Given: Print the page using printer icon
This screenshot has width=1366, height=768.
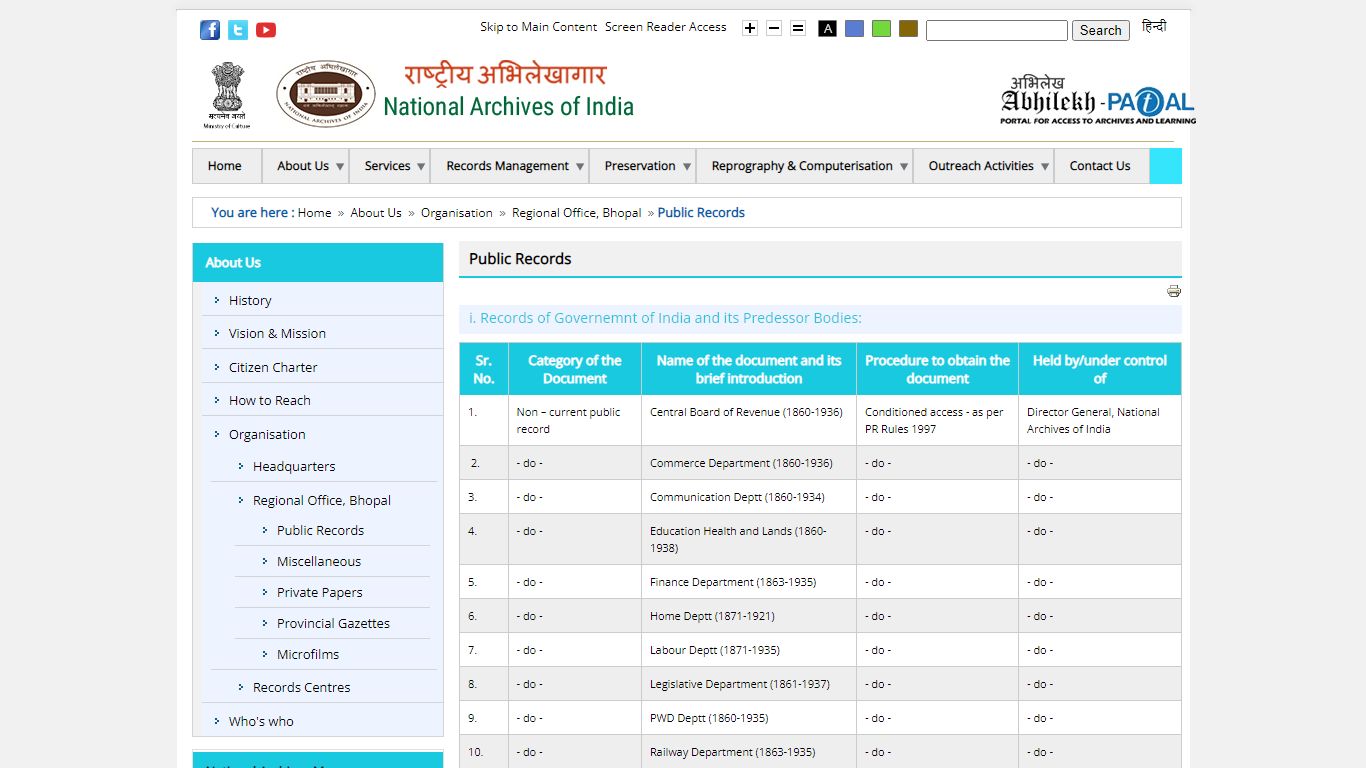Looking at the screenshot, I should point(1174,291).
